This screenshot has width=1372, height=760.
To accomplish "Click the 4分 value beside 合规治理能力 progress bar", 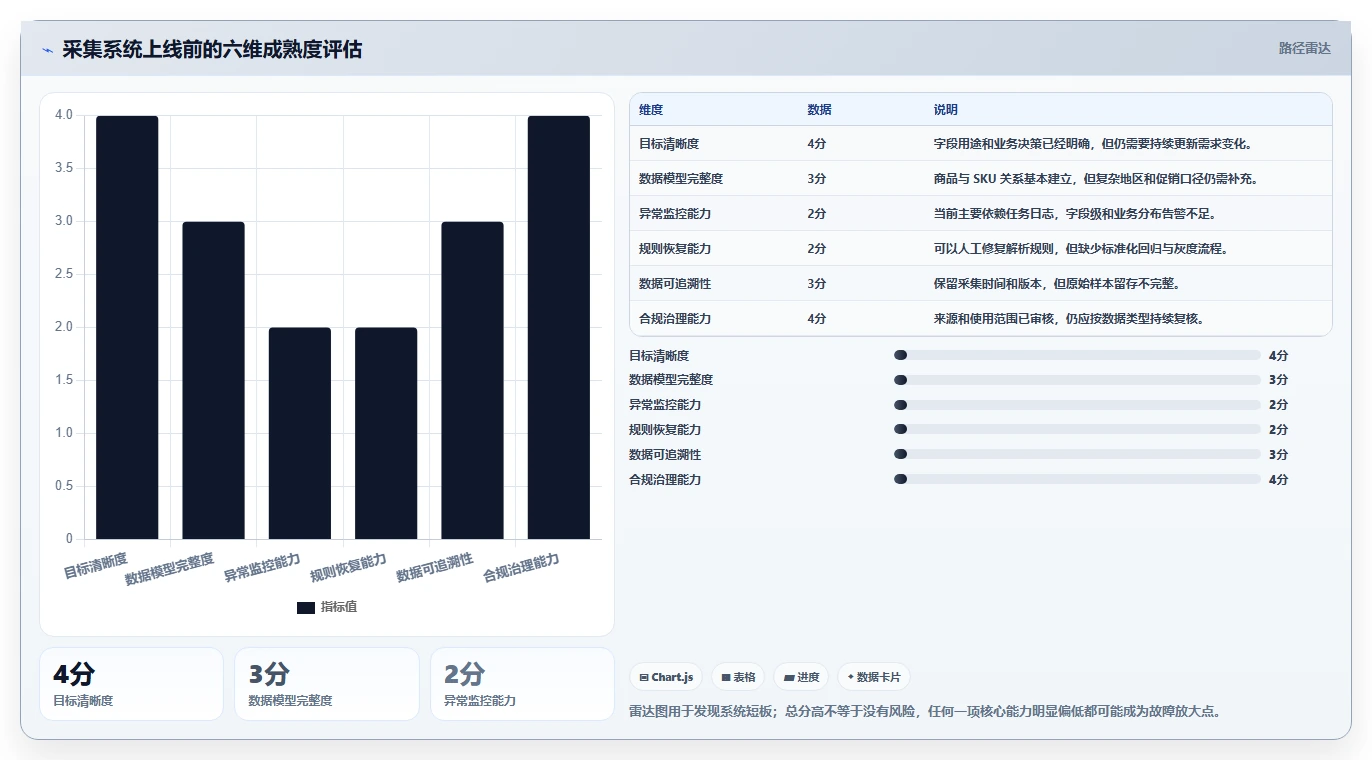I will [1279, 479].
